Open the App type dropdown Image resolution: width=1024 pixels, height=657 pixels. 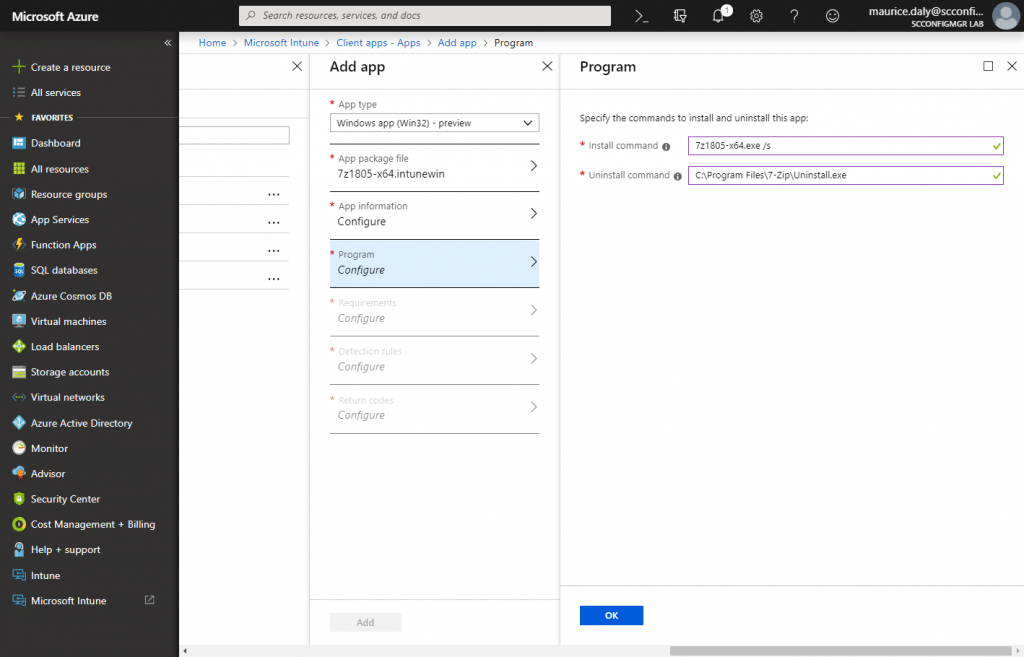pyautogui.click(x=434, y=122)
